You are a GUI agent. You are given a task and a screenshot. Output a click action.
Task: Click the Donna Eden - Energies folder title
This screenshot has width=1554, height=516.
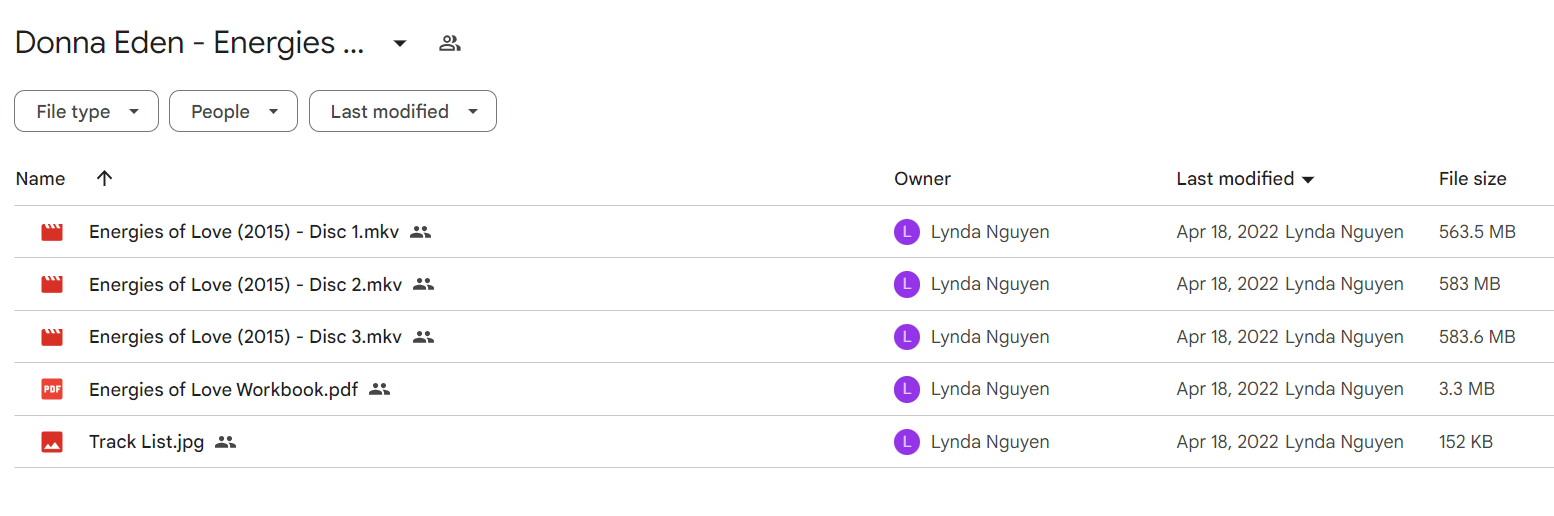(x=189, y=43)
